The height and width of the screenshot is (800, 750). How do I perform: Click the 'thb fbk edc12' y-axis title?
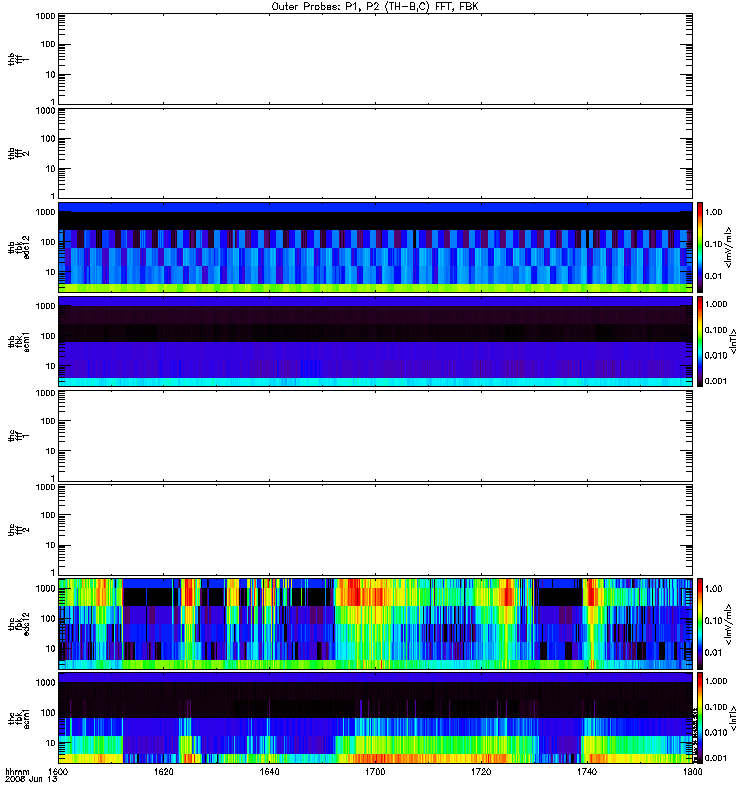[x=18, y=247]
